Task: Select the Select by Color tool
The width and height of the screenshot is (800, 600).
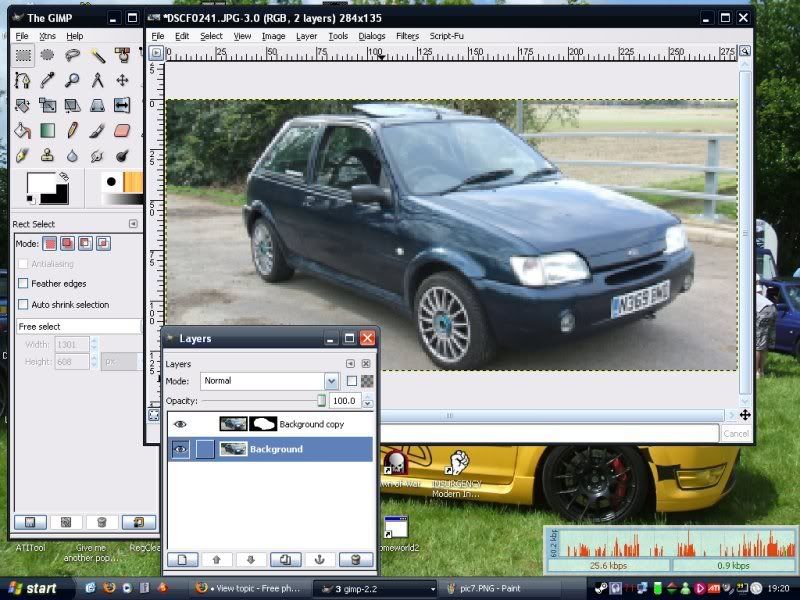Action: pos(122,55)
